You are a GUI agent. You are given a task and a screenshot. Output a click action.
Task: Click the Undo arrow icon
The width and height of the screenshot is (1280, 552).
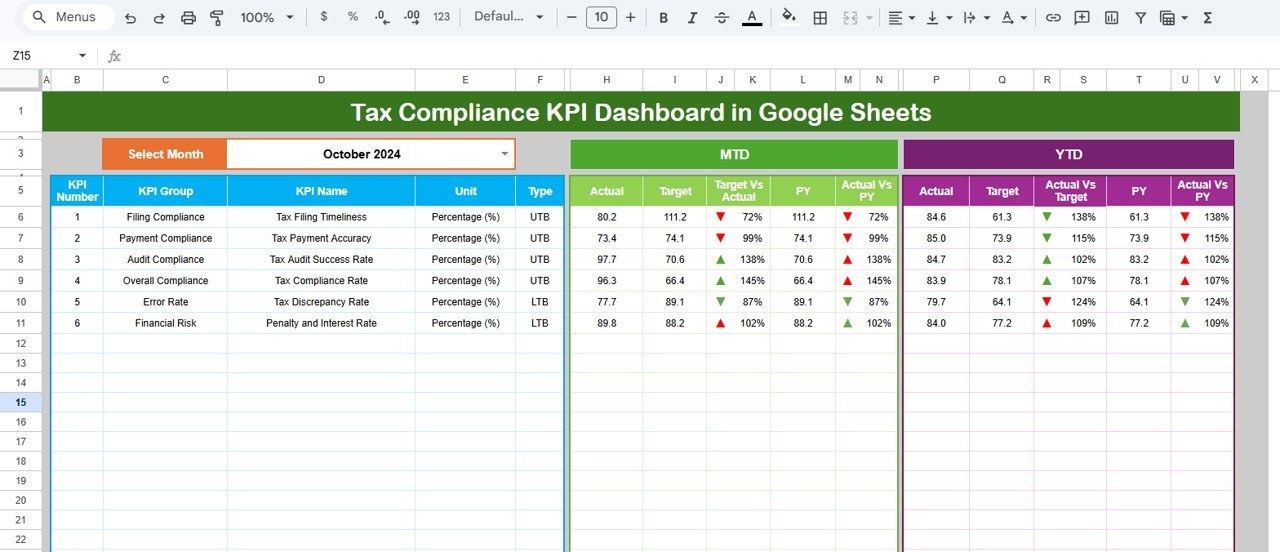click(x=130, y=17)
